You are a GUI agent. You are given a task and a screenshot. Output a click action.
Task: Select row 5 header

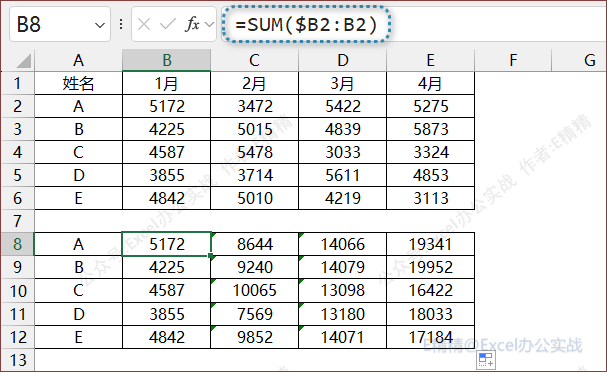[17, 175]
